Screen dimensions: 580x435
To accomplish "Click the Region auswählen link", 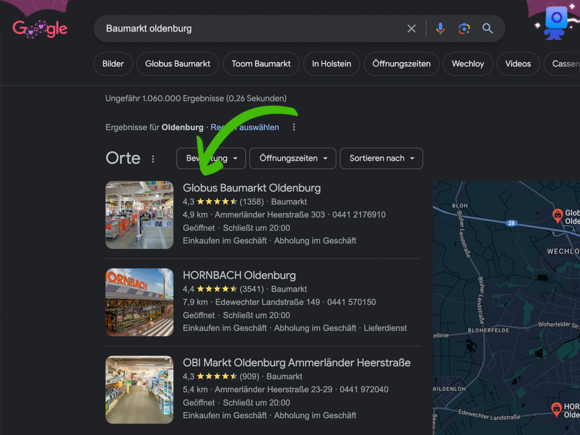I will [x=245, y=127].
